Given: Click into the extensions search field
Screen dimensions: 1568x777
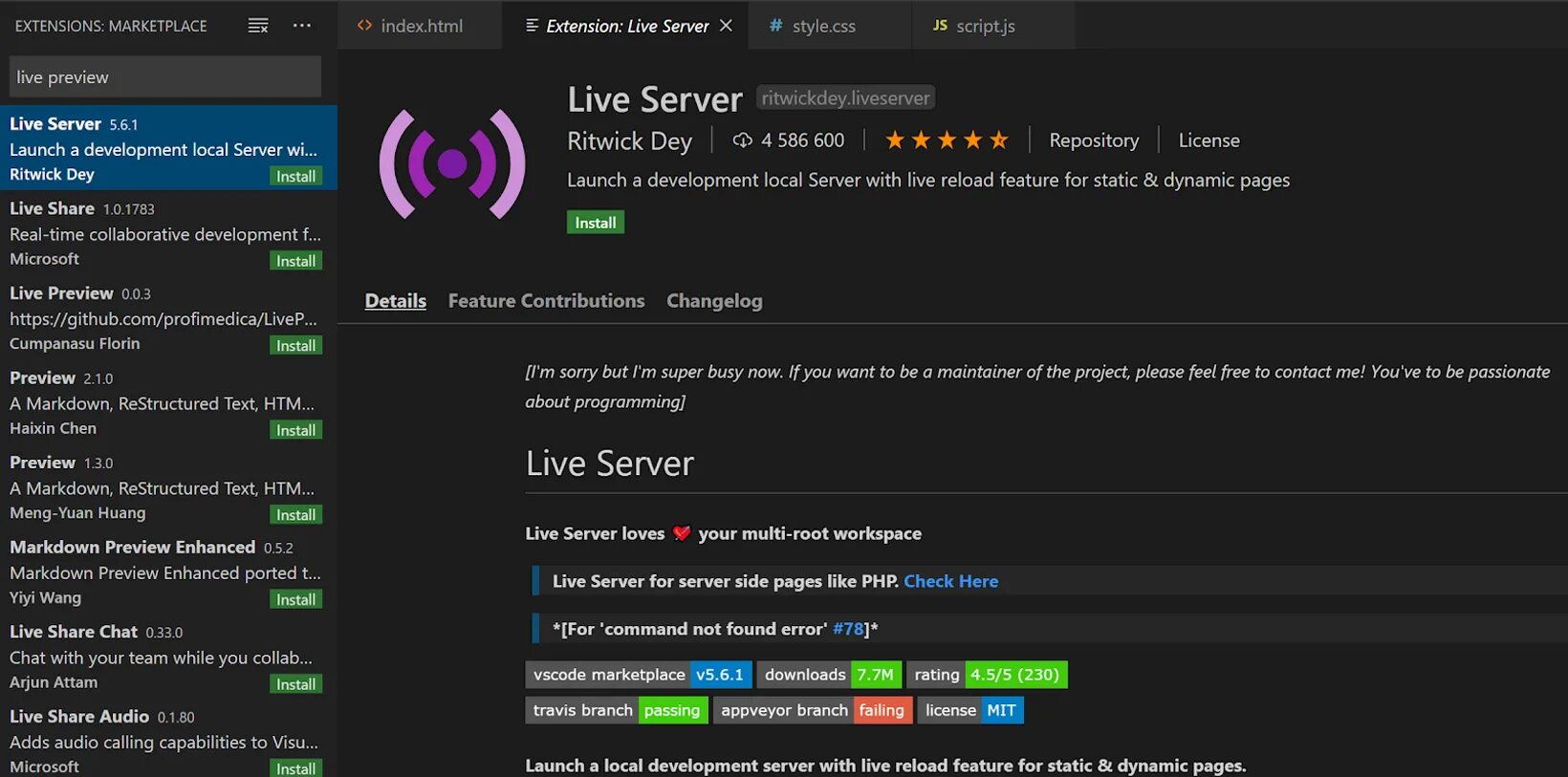Looking at the screenshot, I should [165, 76].
